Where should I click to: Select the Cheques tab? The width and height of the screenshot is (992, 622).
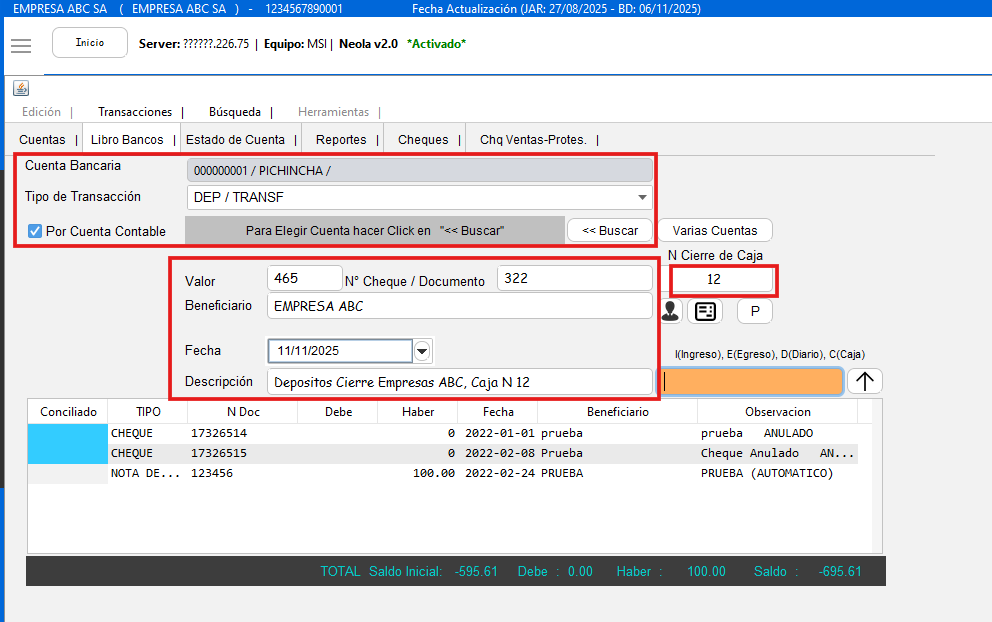click(x=423, y=140)
